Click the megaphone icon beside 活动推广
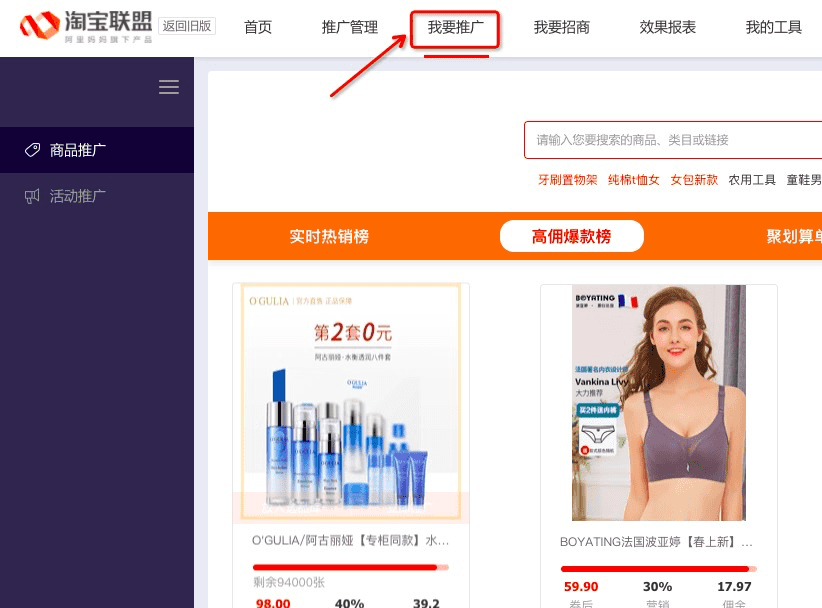This screenshot has height=608, width=822. 33,197
